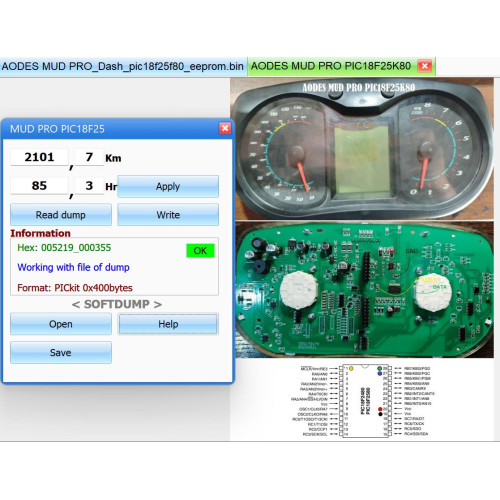Click the green circuit board photo
The image size is (500, 500).
click(x=364, y=290)
